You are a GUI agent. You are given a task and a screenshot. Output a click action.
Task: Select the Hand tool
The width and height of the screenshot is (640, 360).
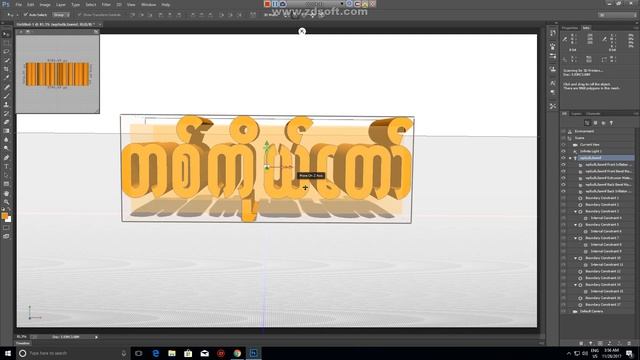(6, 193)
